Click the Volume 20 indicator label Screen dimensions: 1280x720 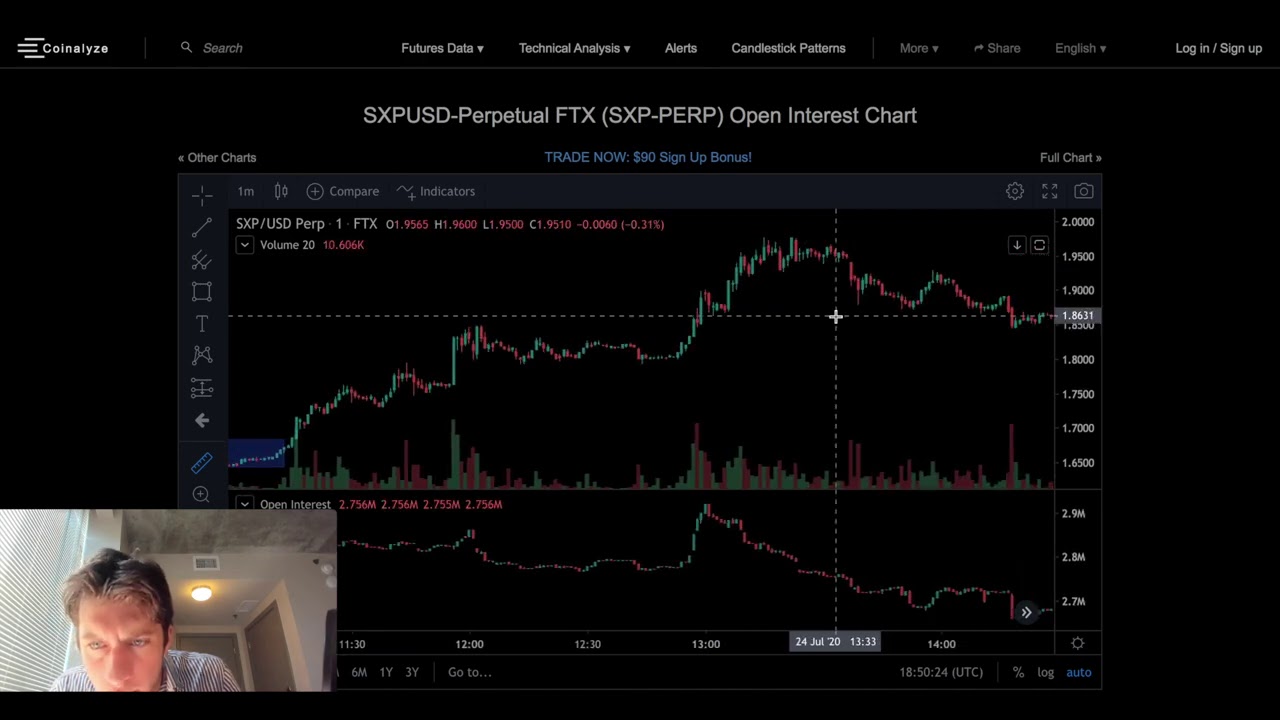point(287,245)
